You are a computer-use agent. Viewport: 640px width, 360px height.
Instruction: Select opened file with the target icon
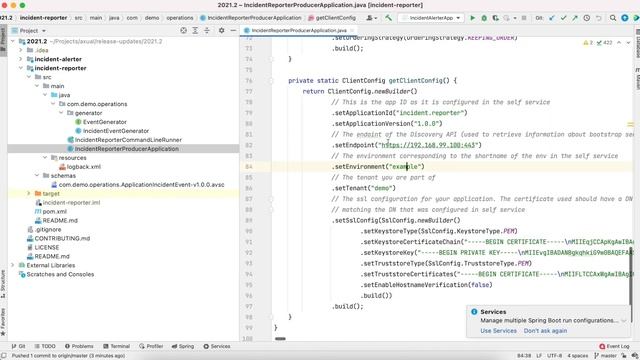click(x=183, y=31)
